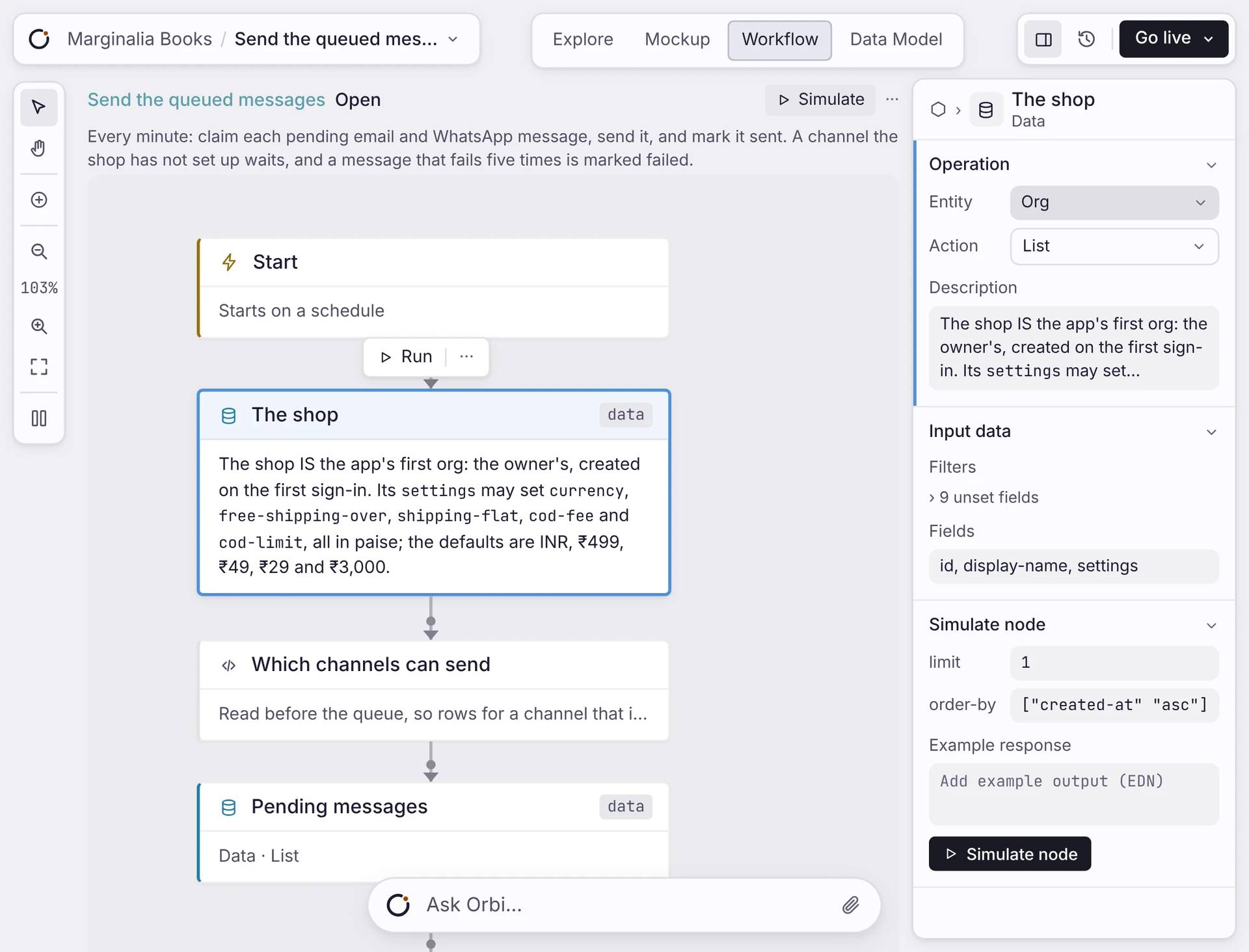Image resolution: width=1249 pixels, height=952 pixels.
Task: Collapse the Simulate node section
Action: (x=1211, y=625)
